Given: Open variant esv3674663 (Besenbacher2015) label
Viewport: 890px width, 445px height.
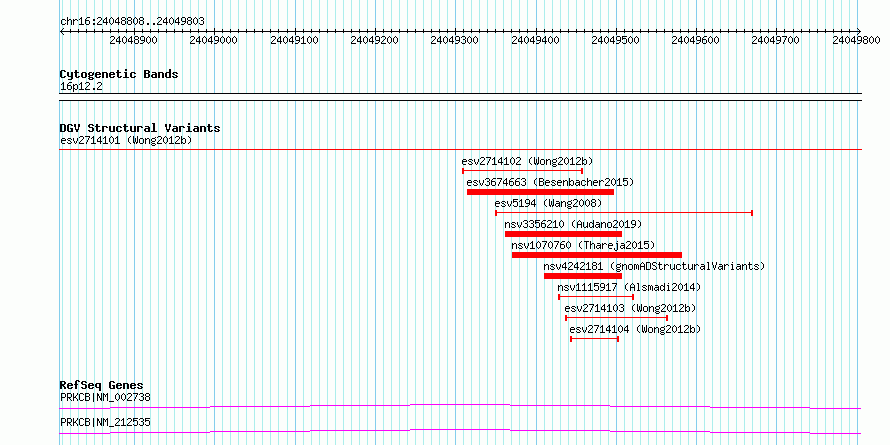Looking at the screenshot, I should tap(550, 182).
